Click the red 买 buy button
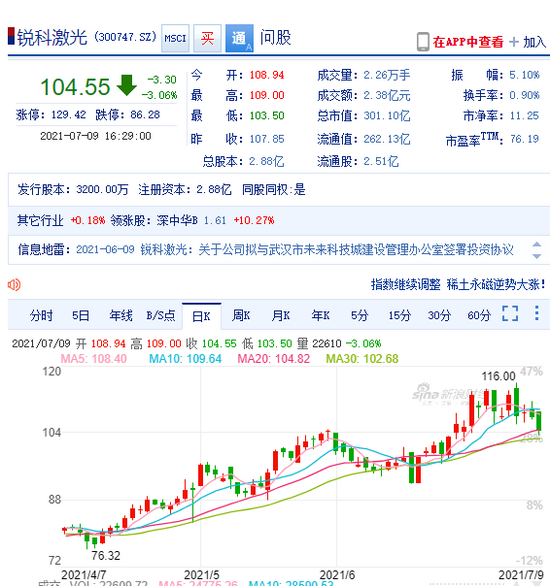Screen dimensions: 550x586 coord(207,38)
